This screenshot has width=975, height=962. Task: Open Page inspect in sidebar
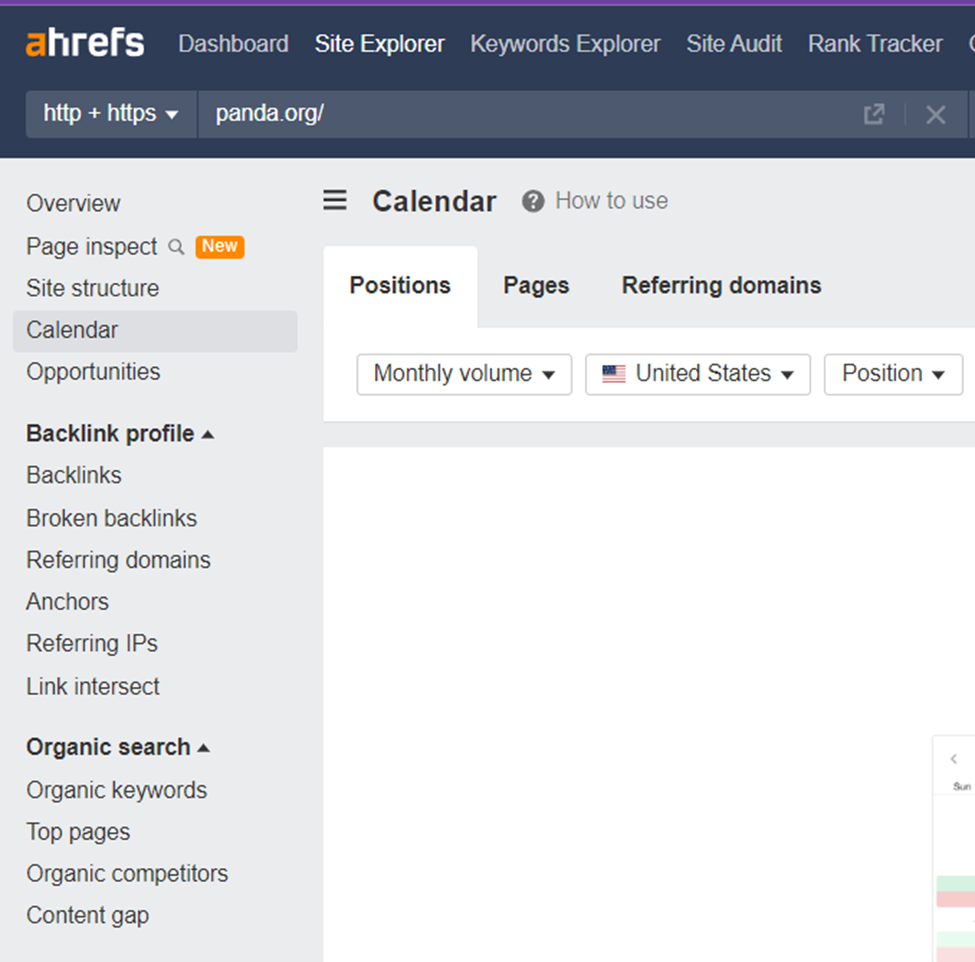pyautogui.click(x=92, y=247)
